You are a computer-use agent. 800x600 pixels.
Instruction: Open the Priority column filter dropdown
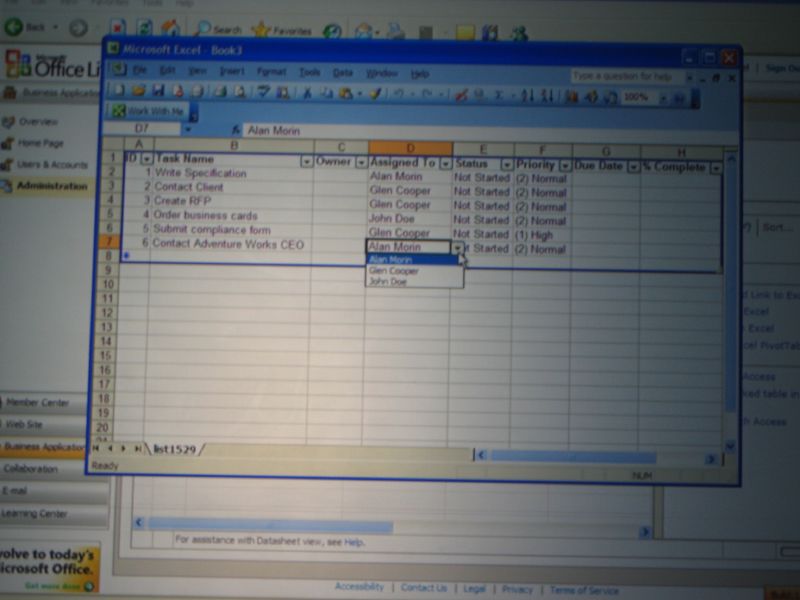[565, 165]
